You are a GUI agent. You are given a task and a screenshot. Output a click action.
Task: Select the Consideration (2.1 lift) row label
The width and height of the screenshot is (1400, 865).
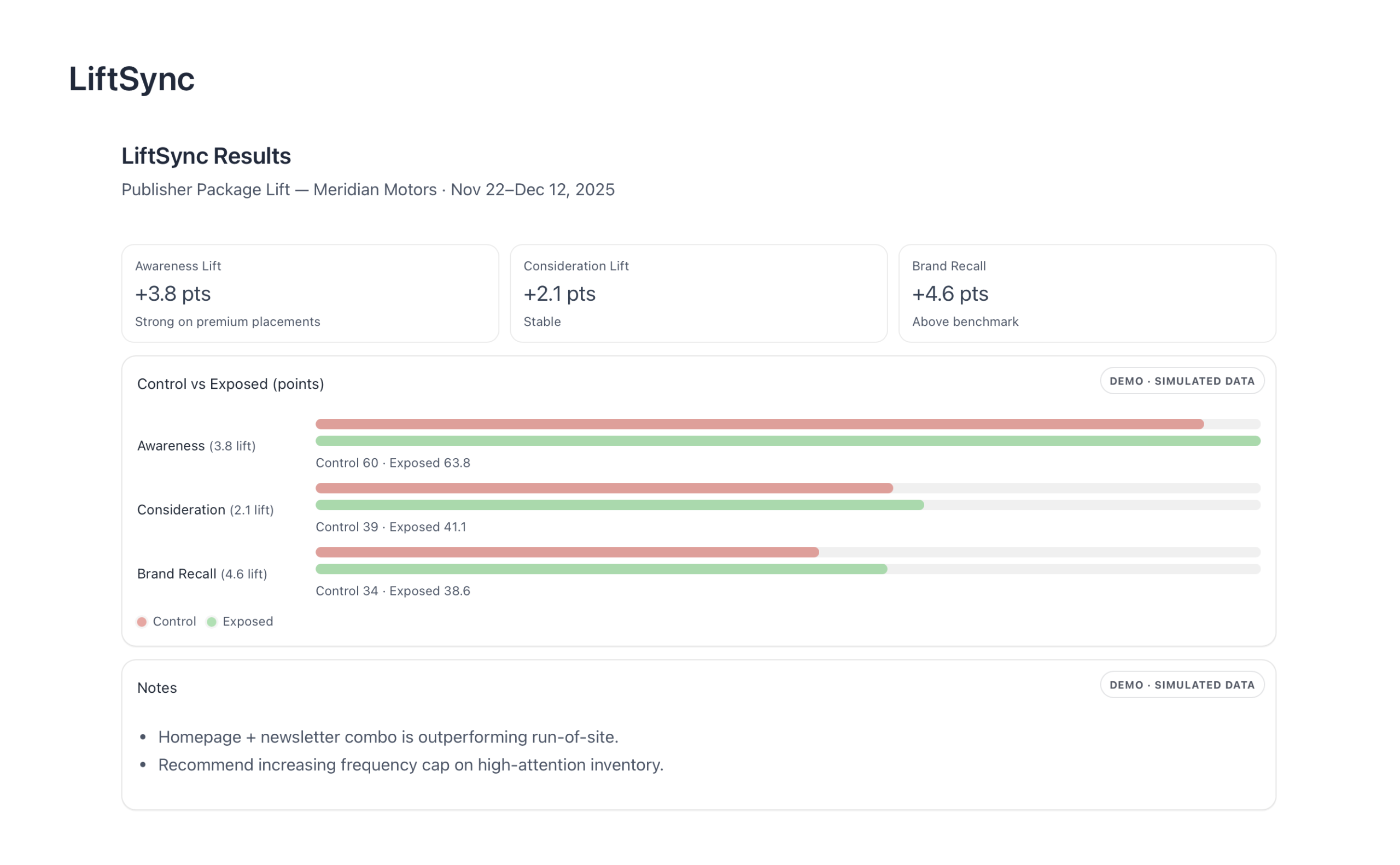[x=206, y=510]
